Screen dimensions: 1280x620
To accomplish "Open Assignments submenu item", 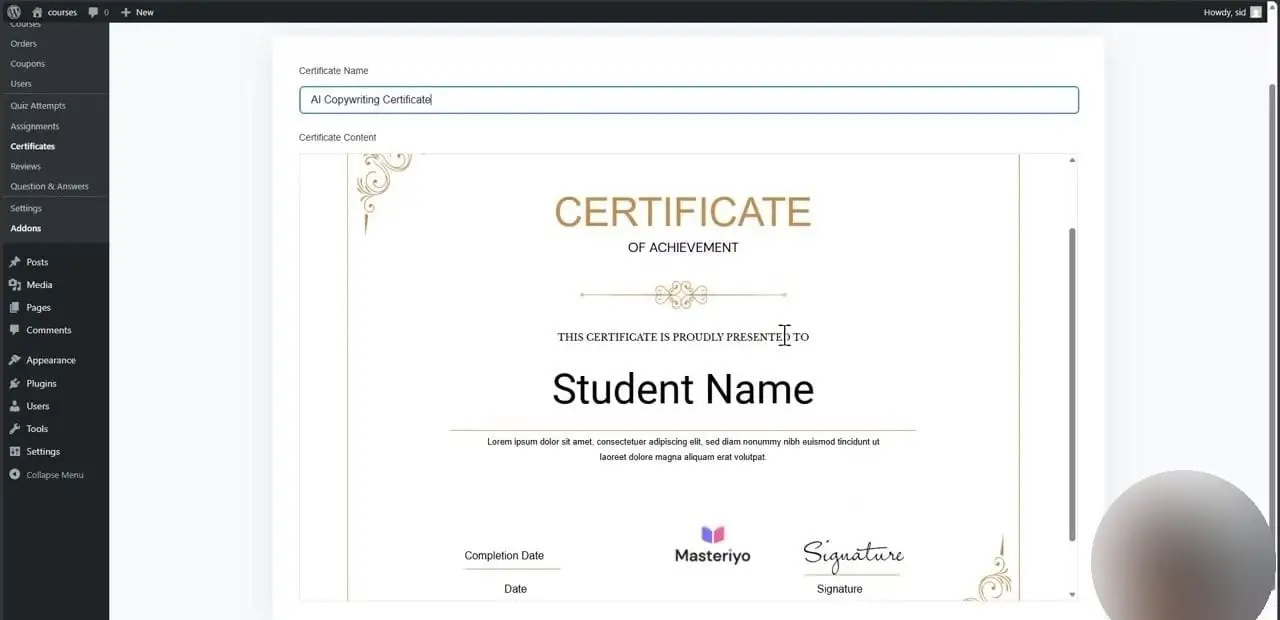I will (x=34, y=127).
